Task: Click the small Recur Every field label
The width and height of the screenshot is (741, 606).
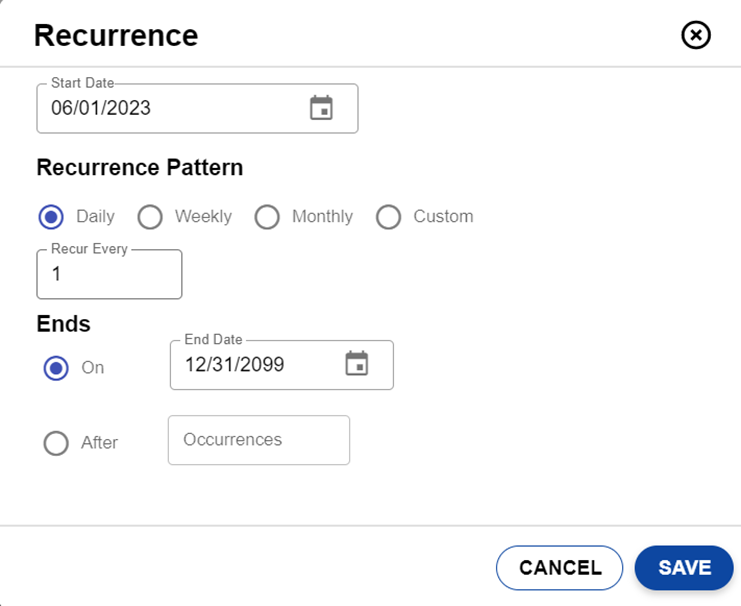Action: [x=89, y=249]
